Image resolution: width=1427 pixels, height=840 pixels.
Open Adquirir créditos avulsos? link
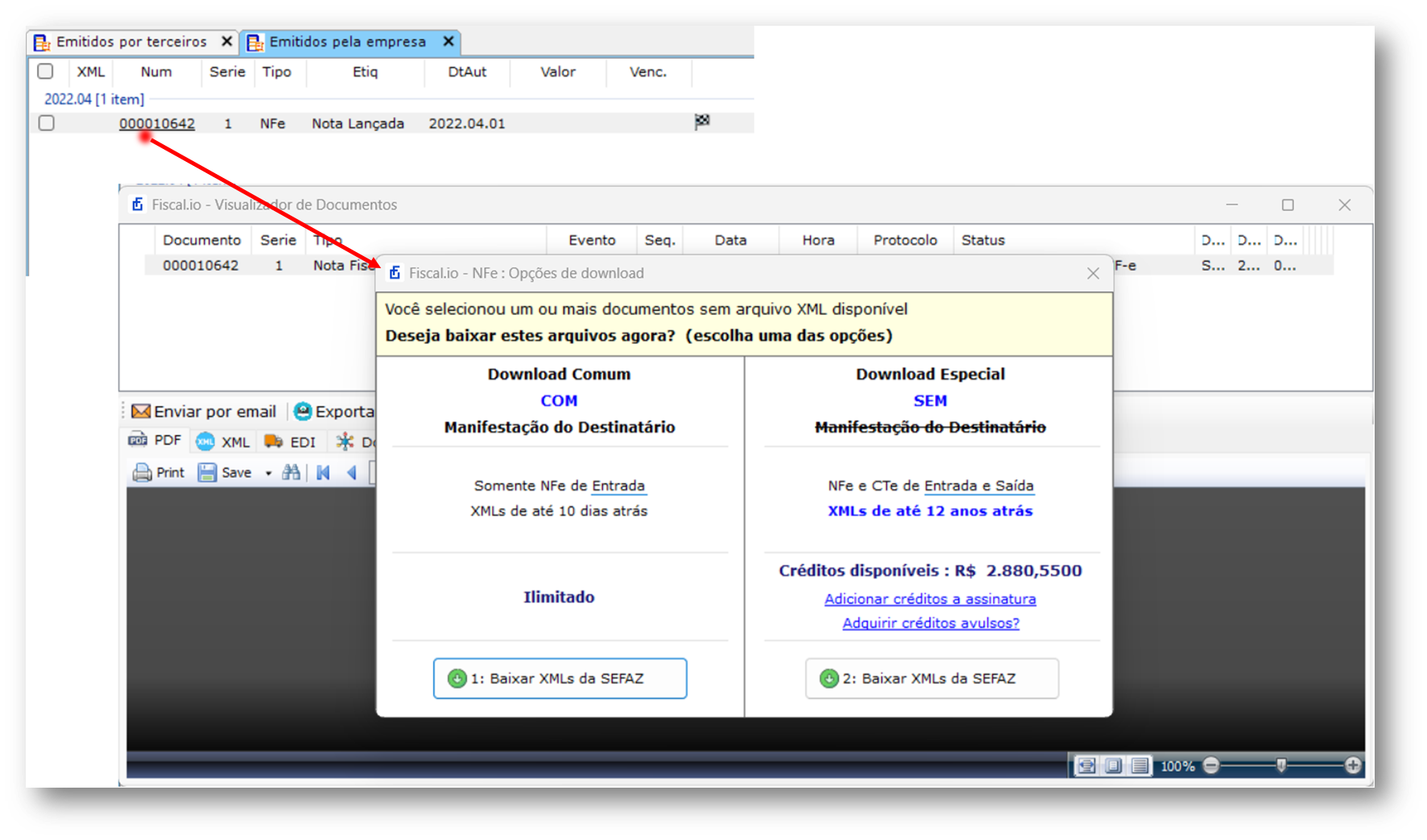click(931, 623)
